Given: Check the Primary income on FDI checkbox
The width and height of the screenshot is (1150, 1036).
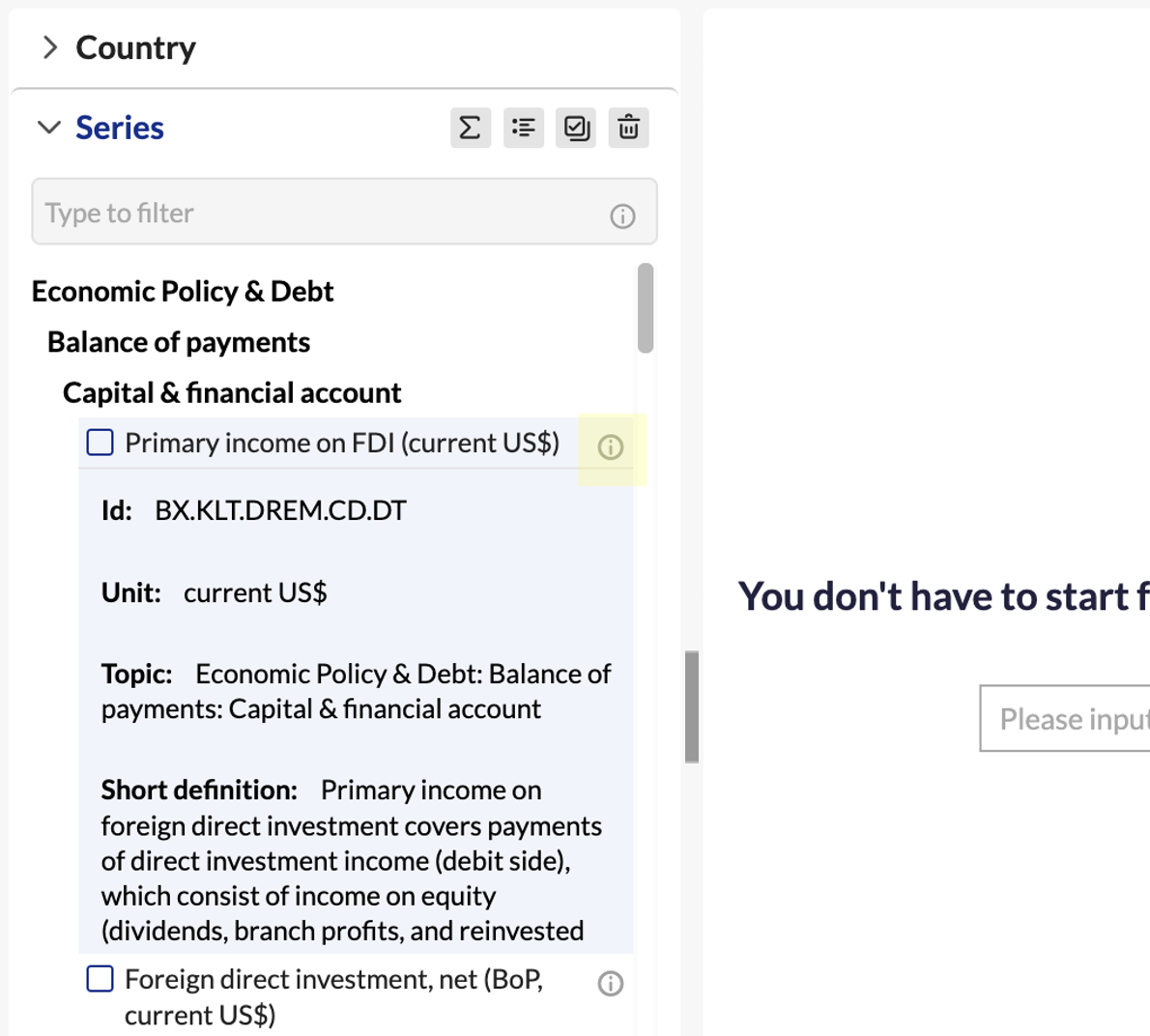Looking at the screenshot, I should tap(100, 443).
